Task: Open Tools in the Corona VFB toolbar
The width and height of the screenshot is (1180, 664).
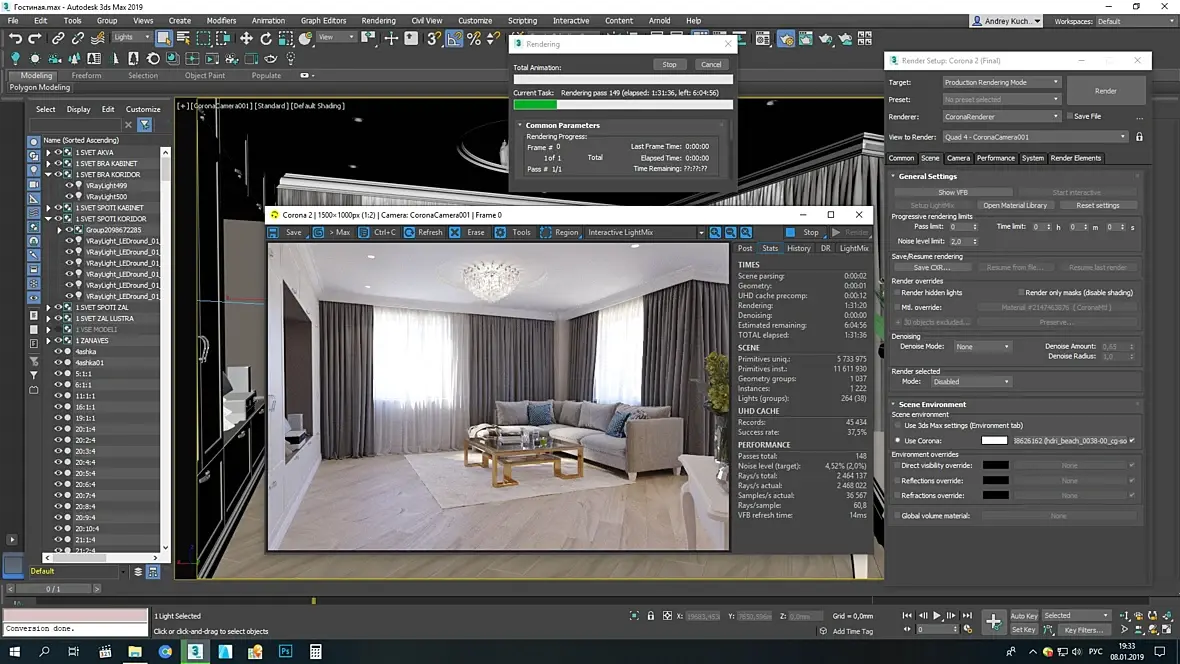Action: point(512,232)
